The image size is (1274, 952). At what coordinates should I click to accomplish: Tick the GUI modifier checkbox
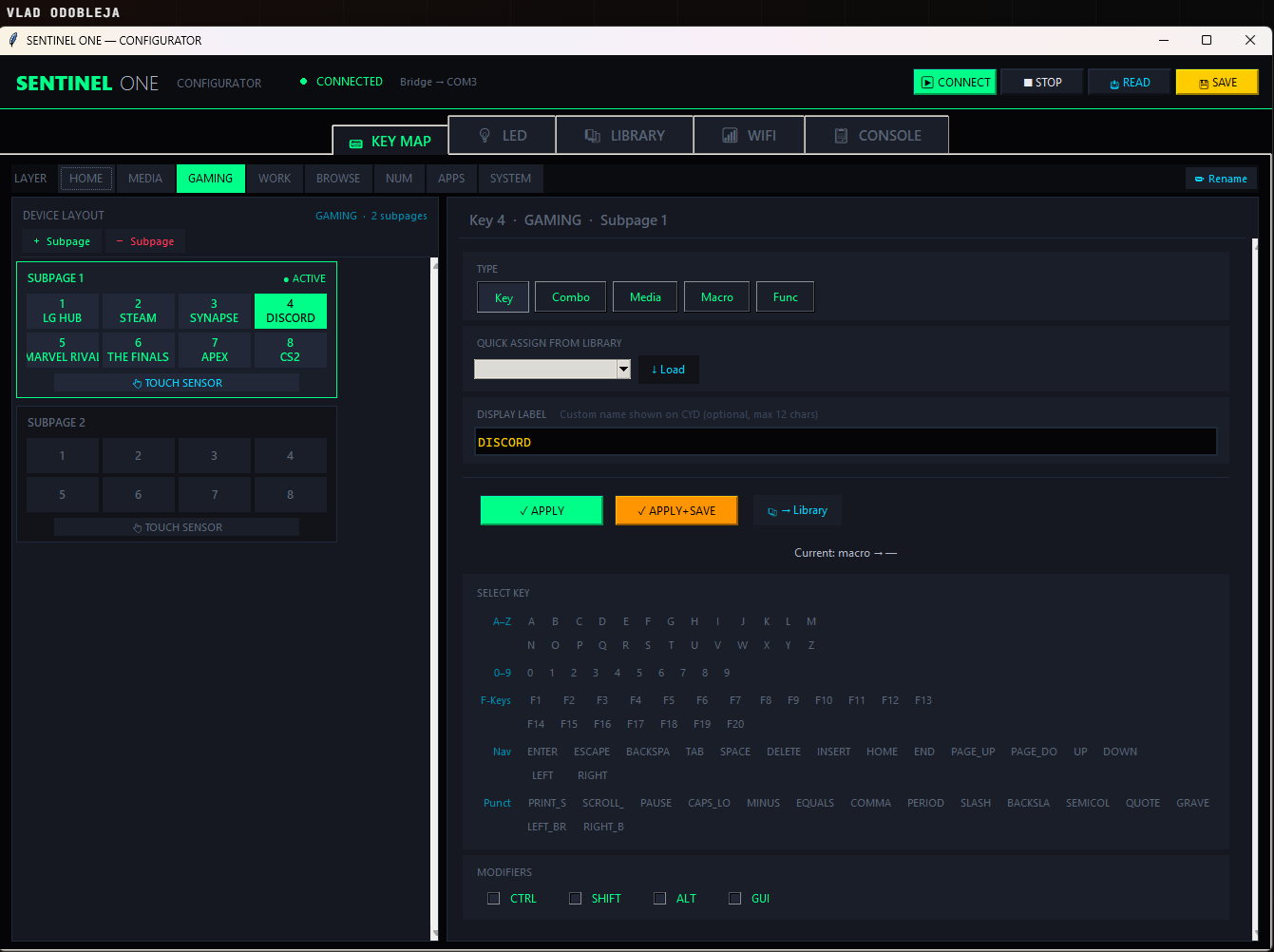tap(734, 898)
